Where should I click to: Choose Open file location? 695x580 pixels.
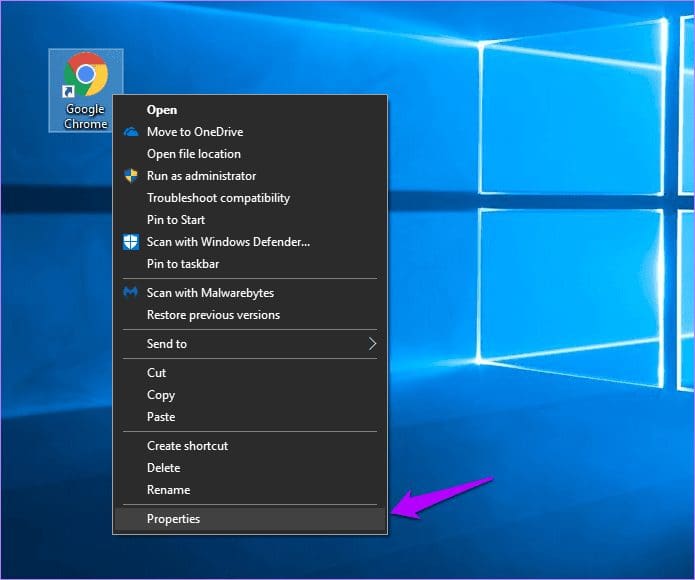[250, 154]
